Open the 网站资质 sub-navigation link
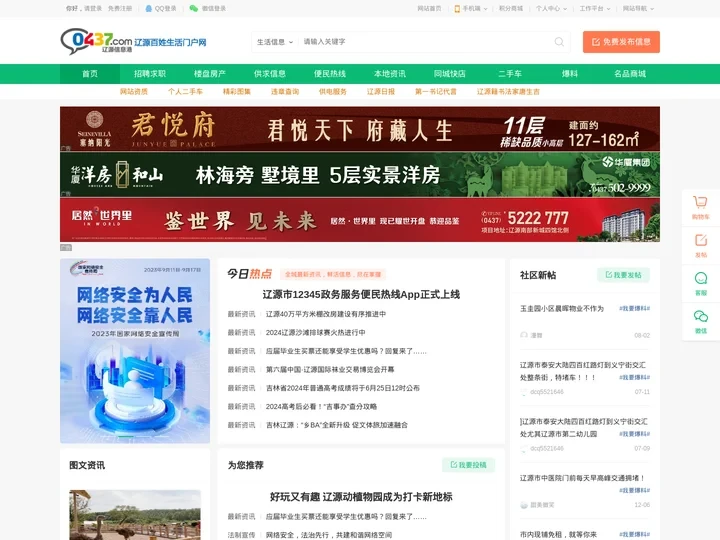Screen dimensions: 720x540 tap(134, 91)
